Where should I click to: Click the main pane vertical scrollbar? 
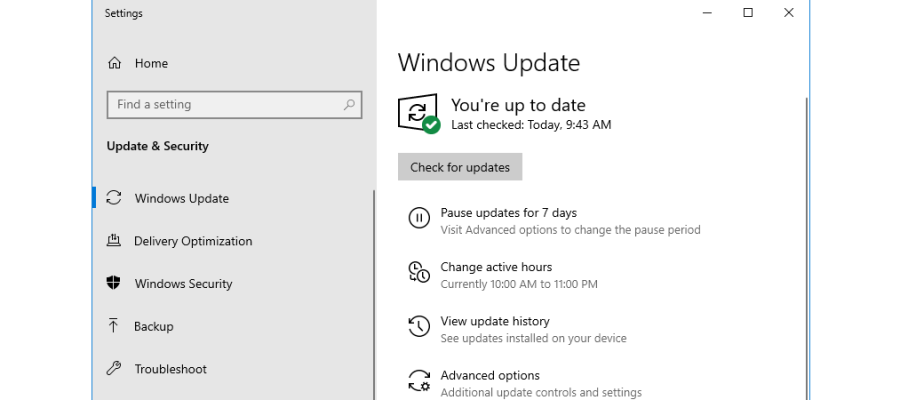[x=806, y=247]
